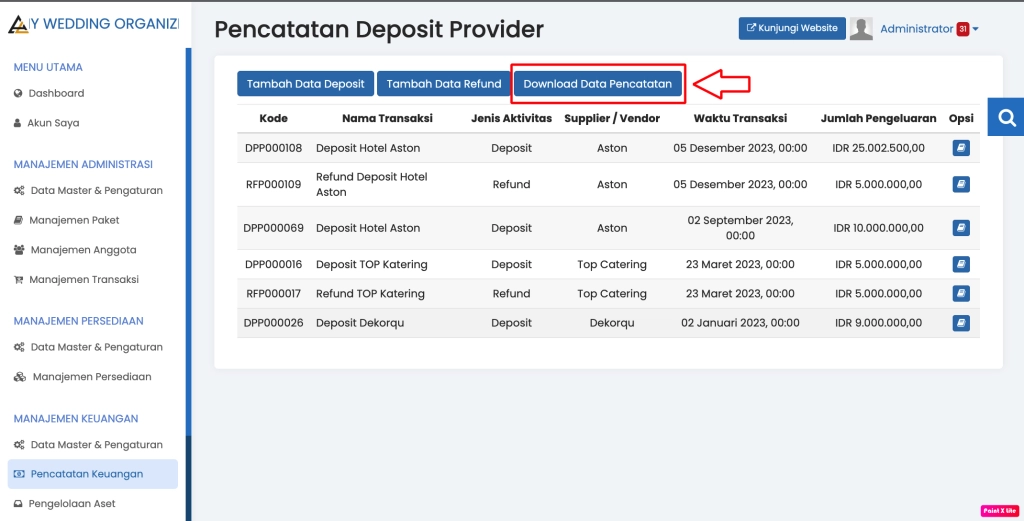The width and height of the screenshot is (1024, 521).
Task: Open detail icon for DPP000016 row
Action: click(960, 264)
